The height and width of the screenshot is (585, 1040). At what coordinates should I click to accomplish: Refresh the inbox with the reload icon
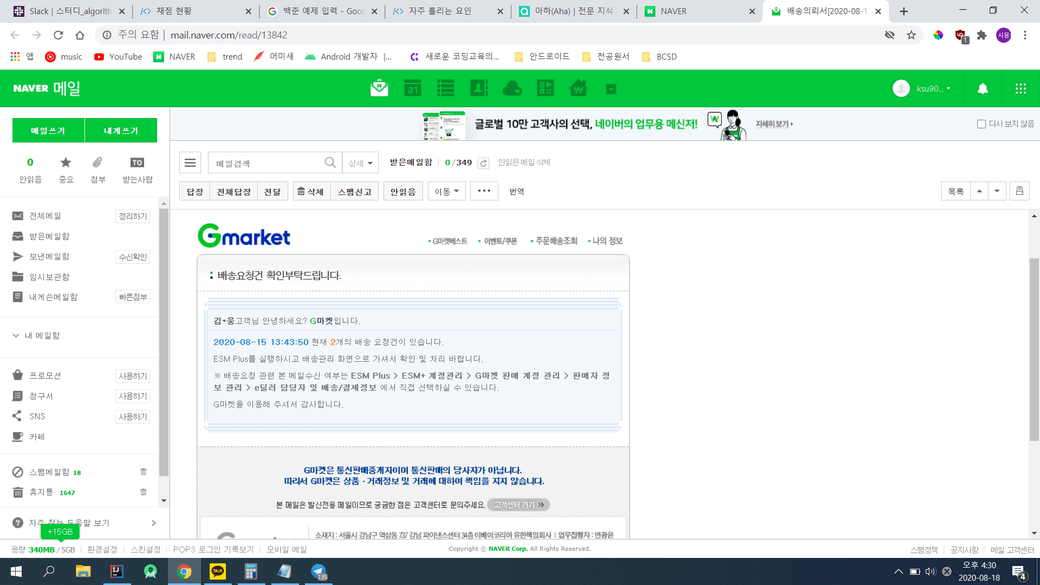tap(483, 163)
